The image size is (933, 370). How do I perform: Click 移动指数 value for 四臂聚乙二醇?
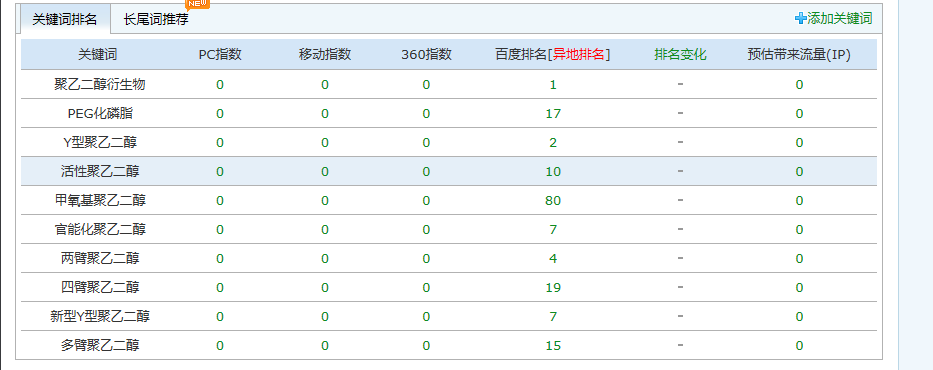(325, 288)
